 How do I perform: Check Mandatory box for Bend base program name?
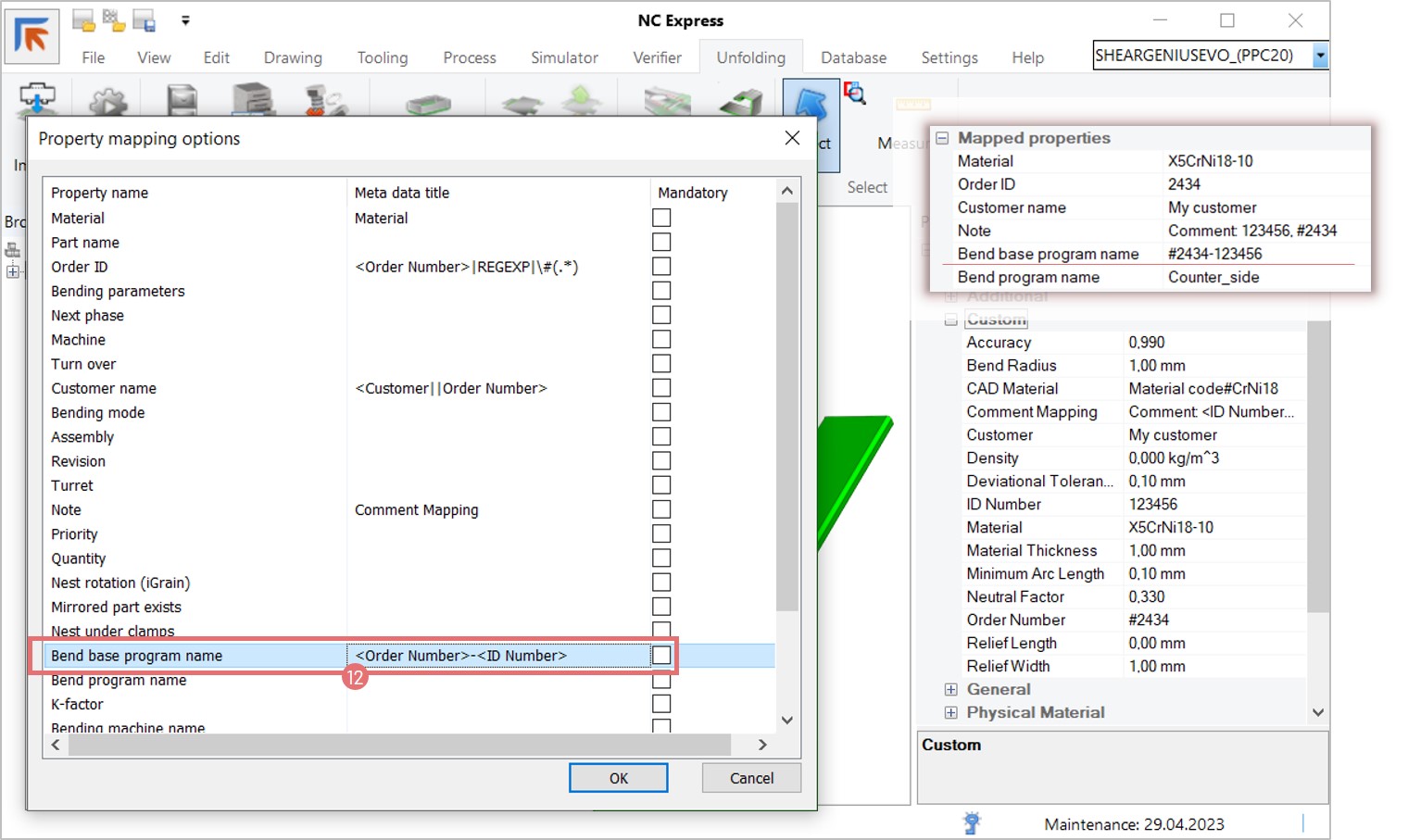click(661, 656)
